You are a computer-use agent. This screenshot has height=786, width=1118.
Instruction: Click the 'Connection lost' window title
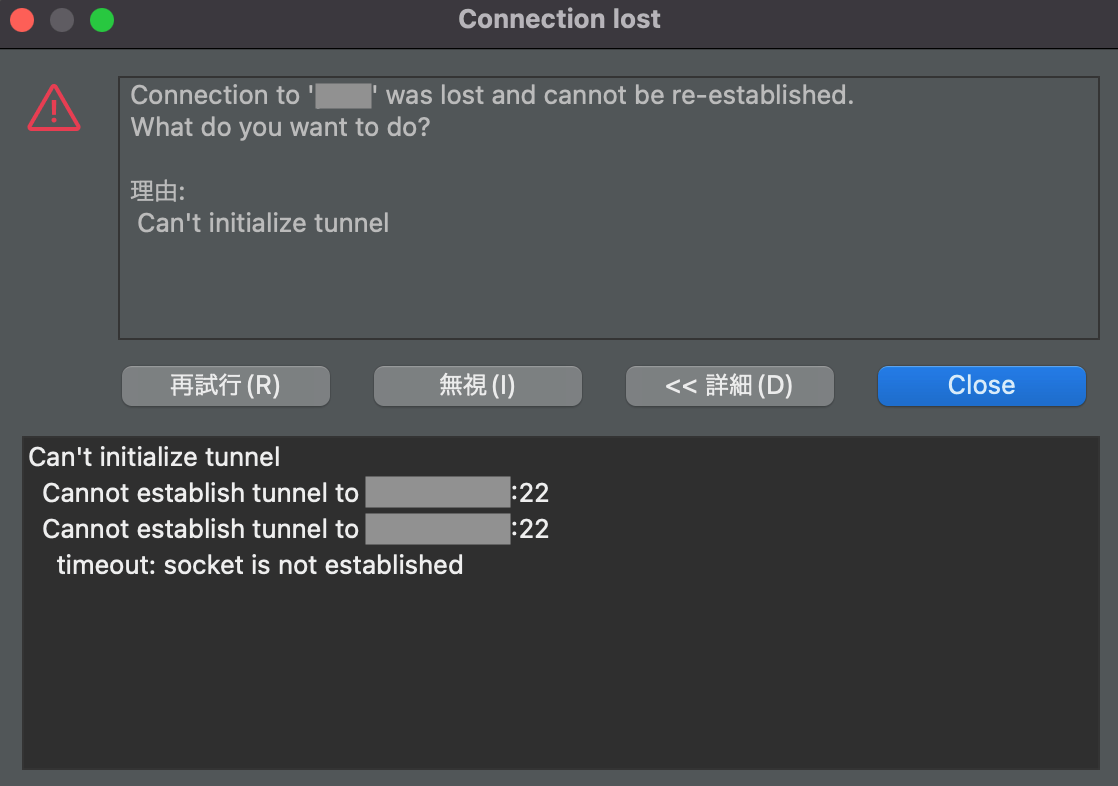tap(559, 19)
